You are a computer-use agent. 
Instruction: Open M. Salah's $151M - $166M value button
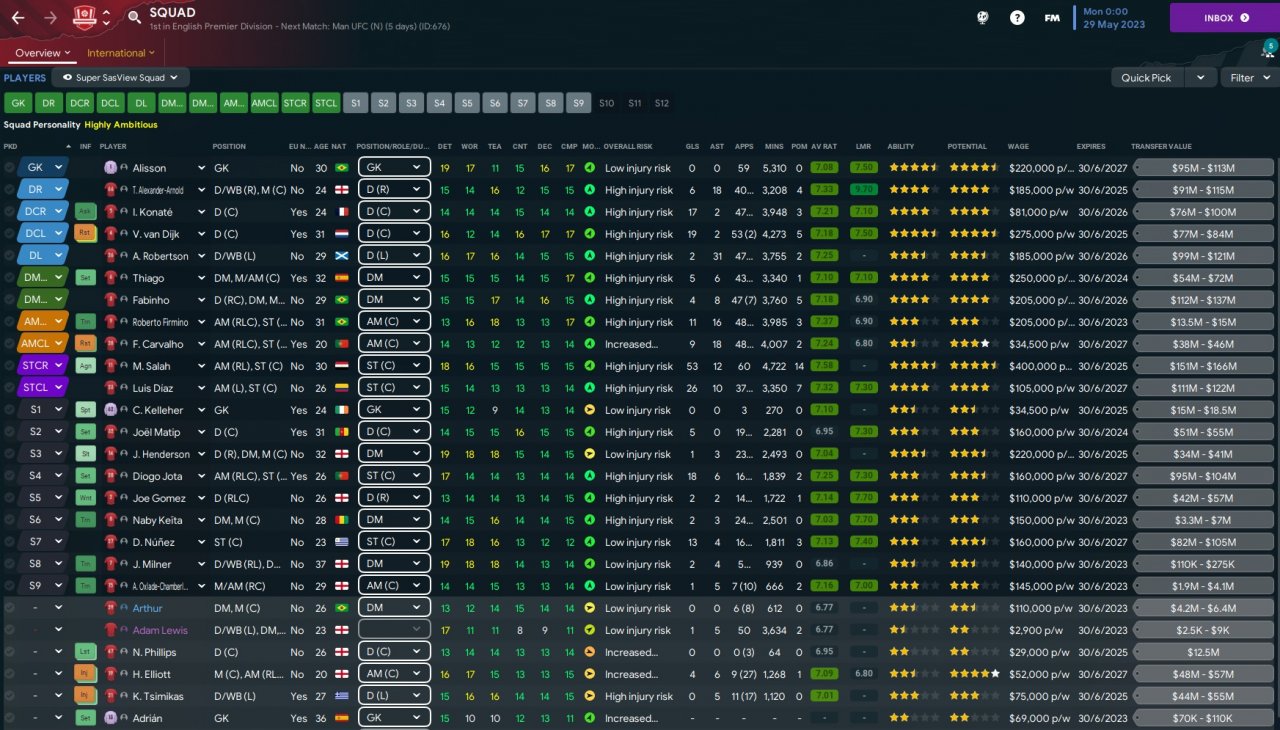click(x=1204, y=366)
